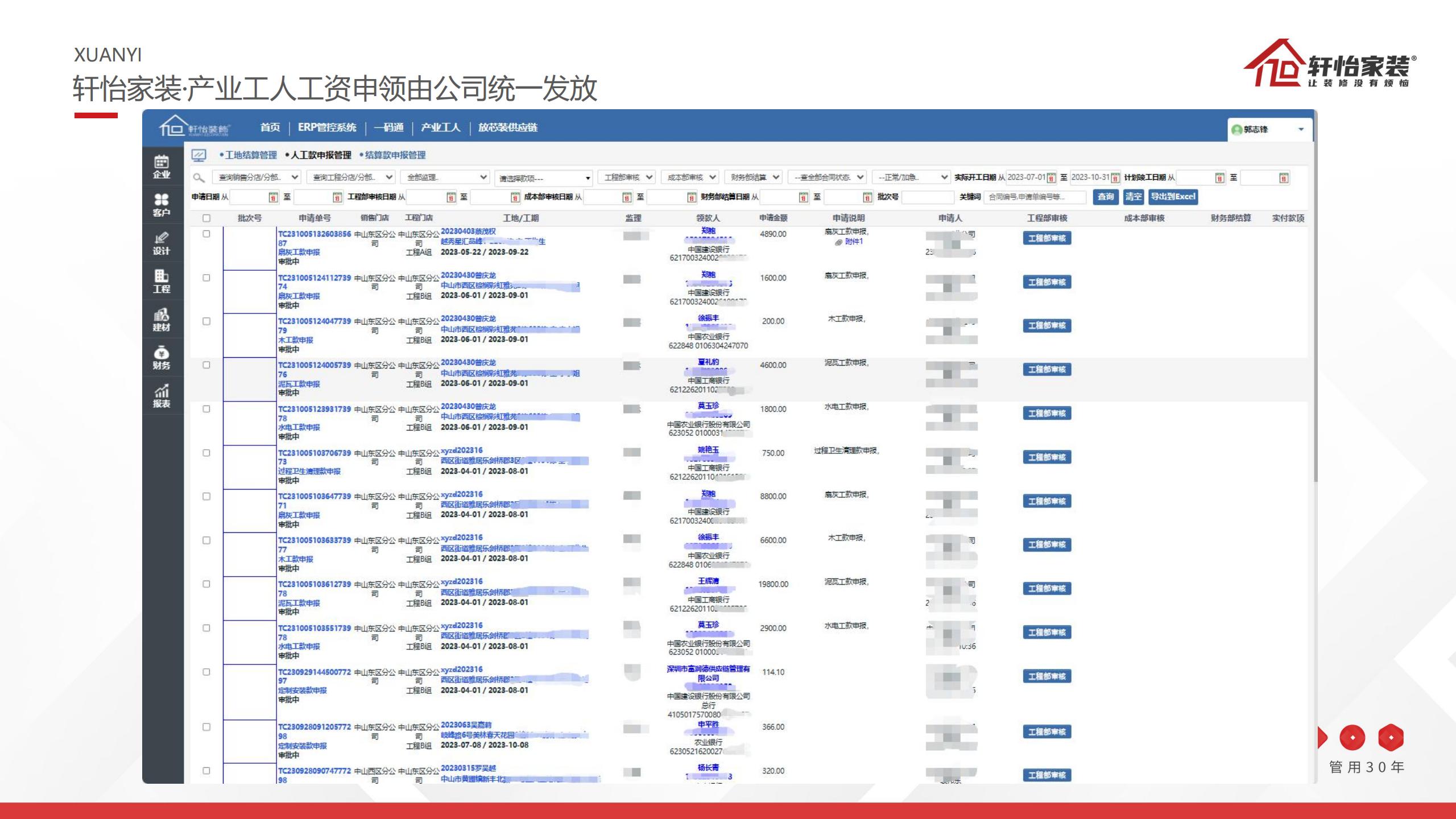The height and width of the screenshot is (819, 1456).
Task: Open 一码通 in the top navigation
Action: tap(388, 127)
